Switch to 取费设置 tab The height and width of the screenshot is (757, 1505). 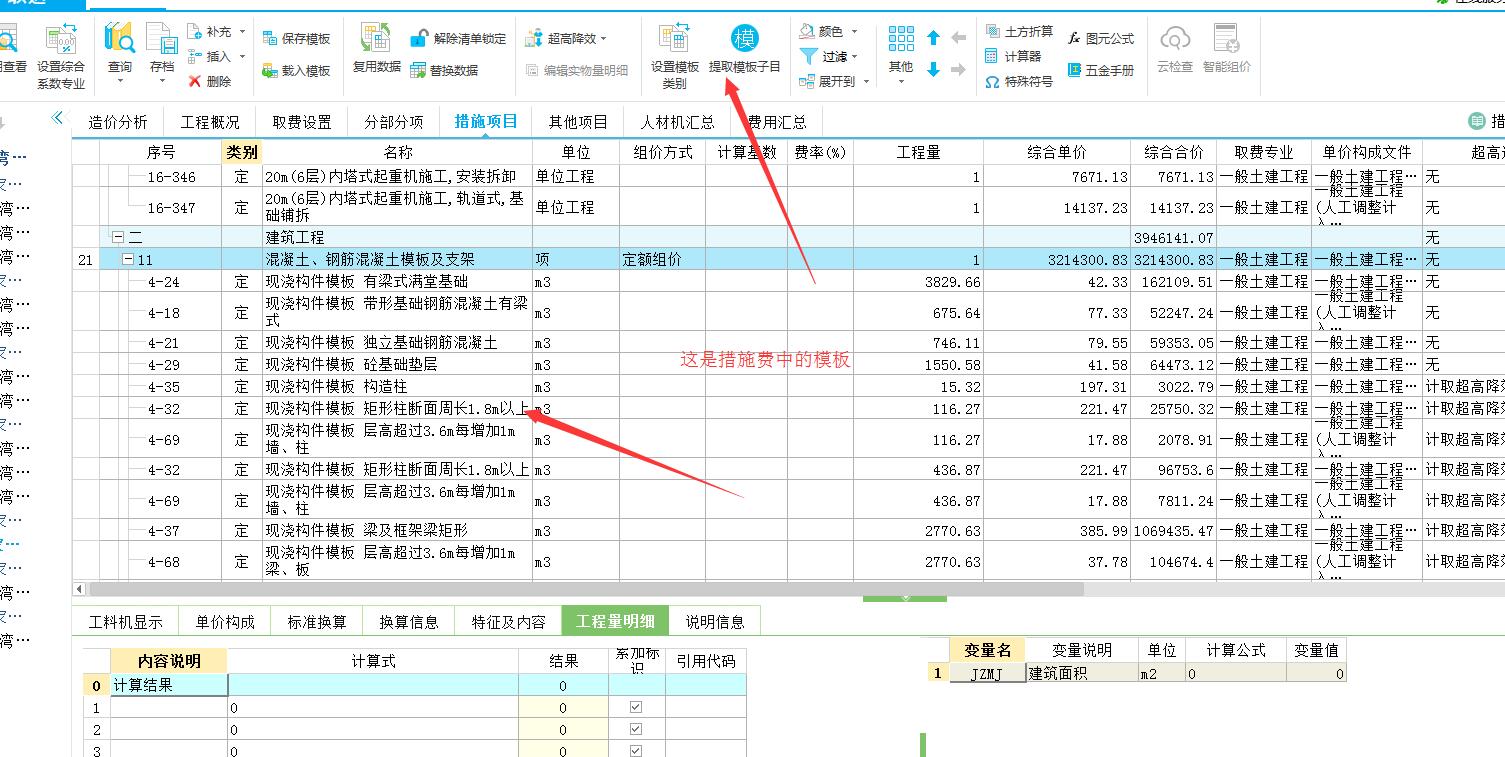(302, 122)
